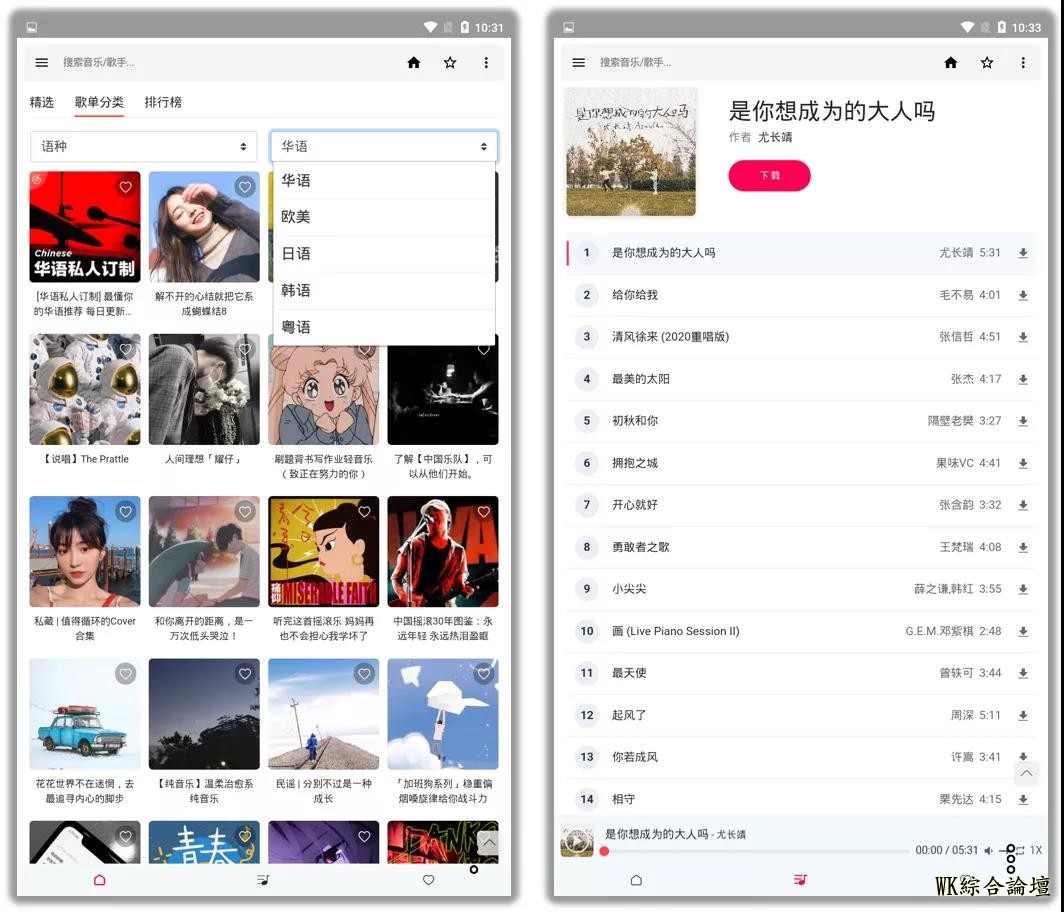Like the 和你离开的距离 playlist heart
The image size is (1064, 912).
[245, 511]
